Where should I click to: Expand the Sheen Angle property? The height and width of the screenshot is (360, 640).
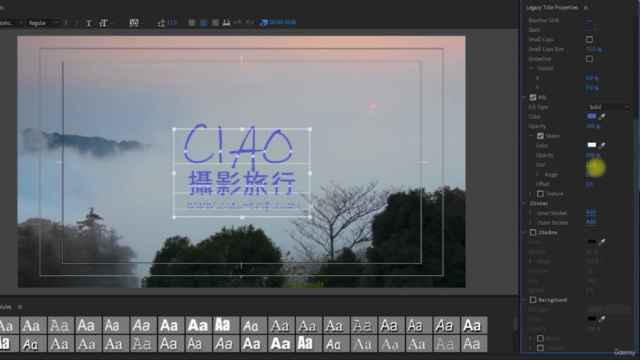click(538, 174)
